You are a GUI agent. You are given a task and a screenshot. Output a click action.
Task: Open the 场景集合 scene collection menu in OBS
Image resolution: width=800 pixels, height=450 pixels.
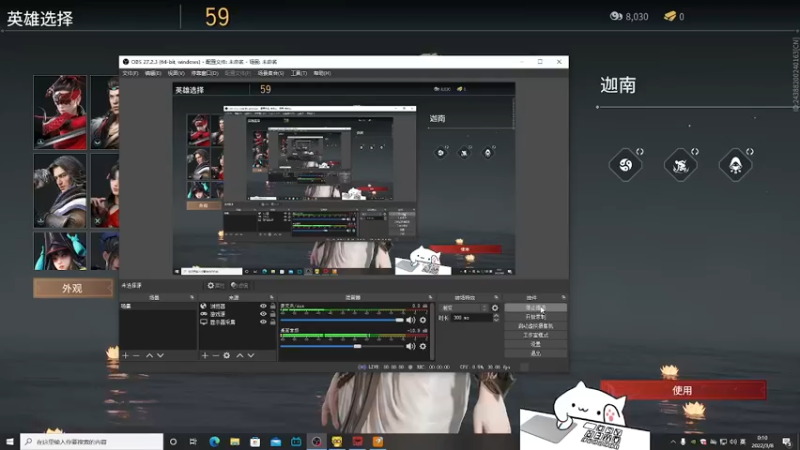[270, 73]
